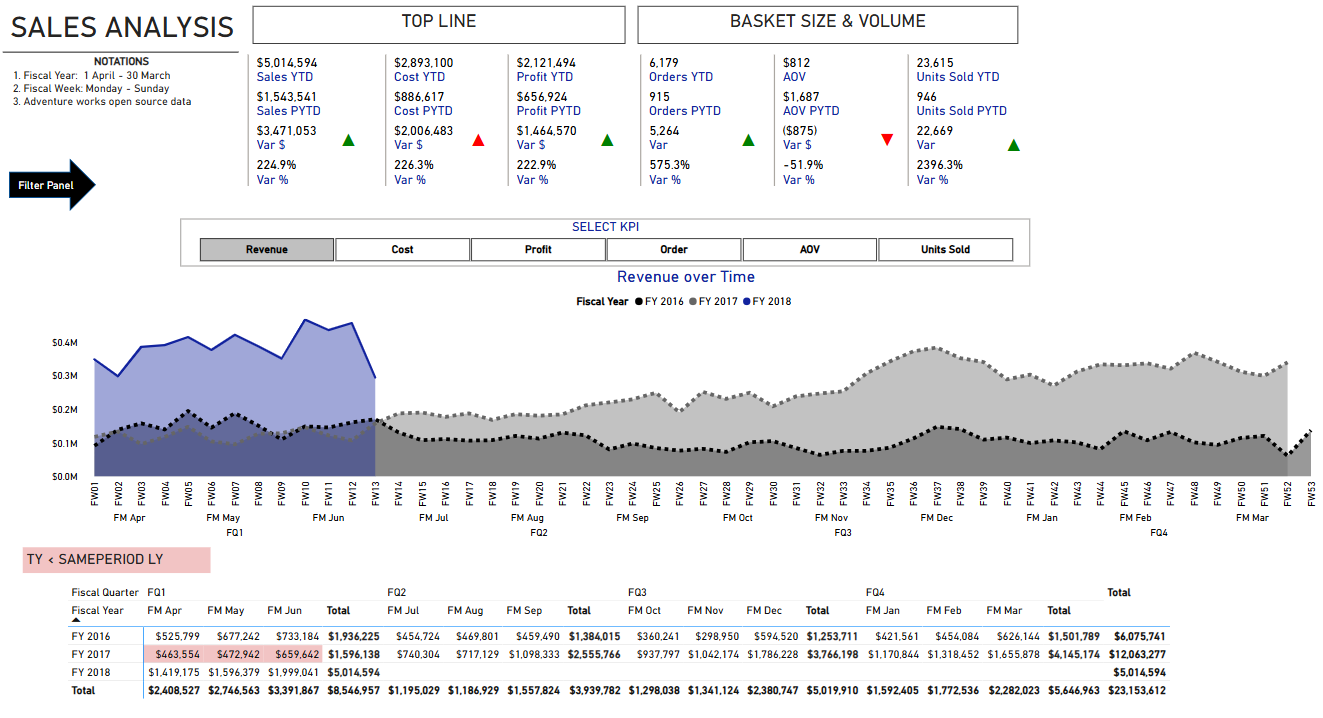Select Cost KPI button
The width and height of the screenshot is (1323, 718).
tap(403, 249)
